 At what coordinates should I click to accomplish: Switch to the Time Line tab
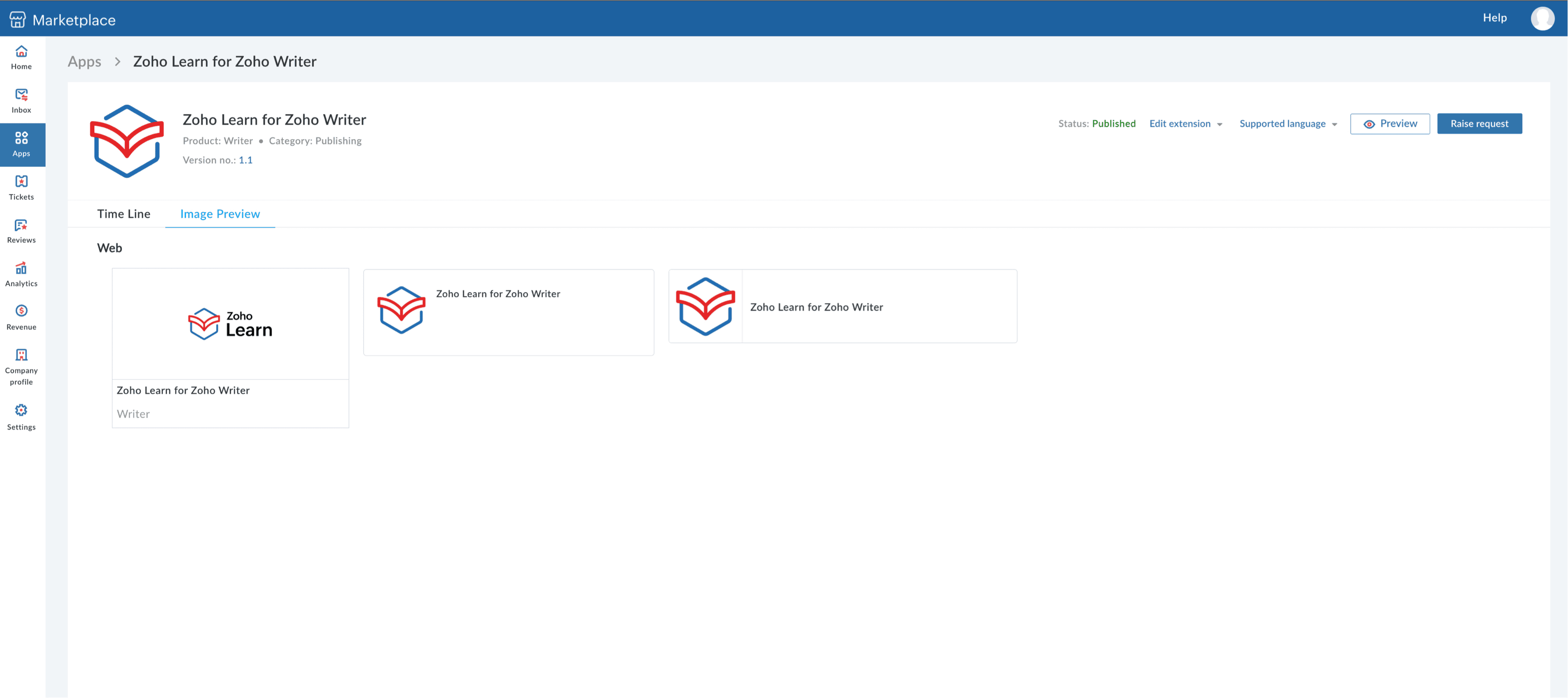tap(124, 214)
